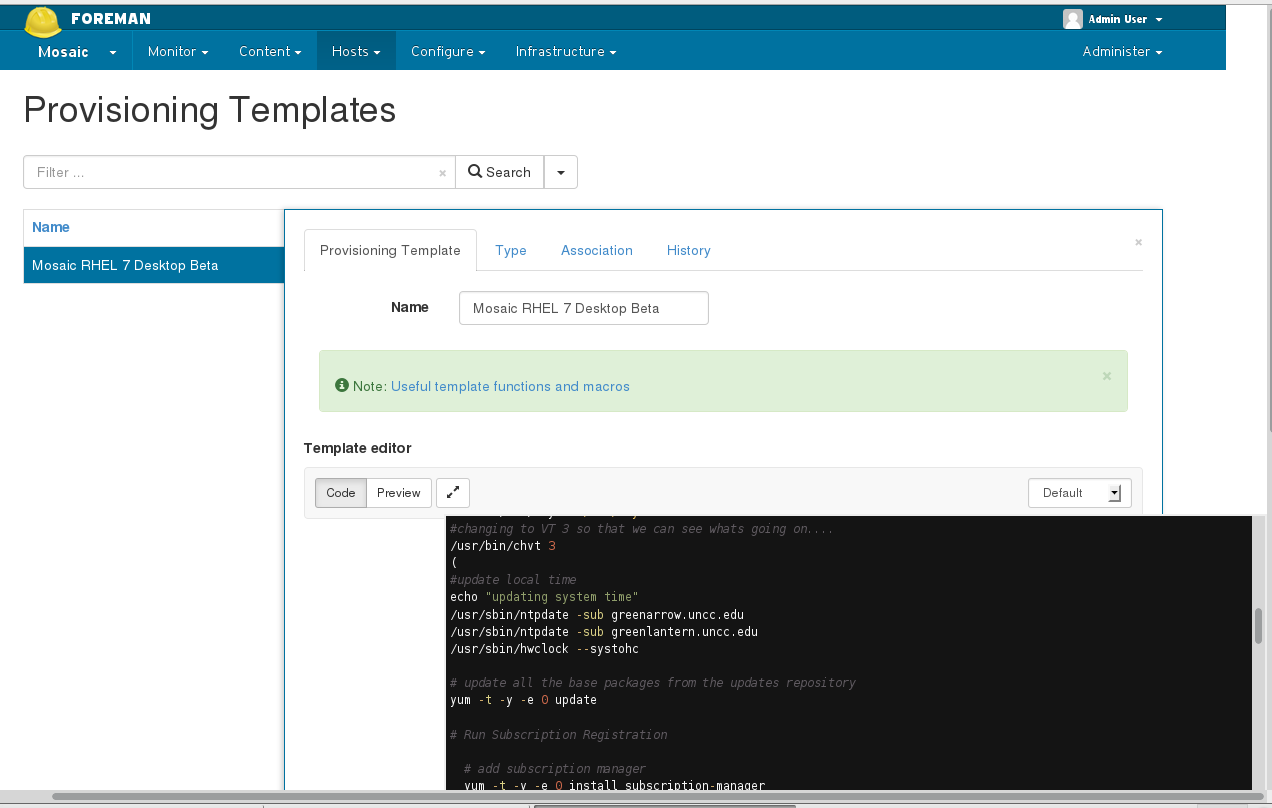
Task: Select the Preview view button
Action: pyautogui.click(x=399, y=492)
